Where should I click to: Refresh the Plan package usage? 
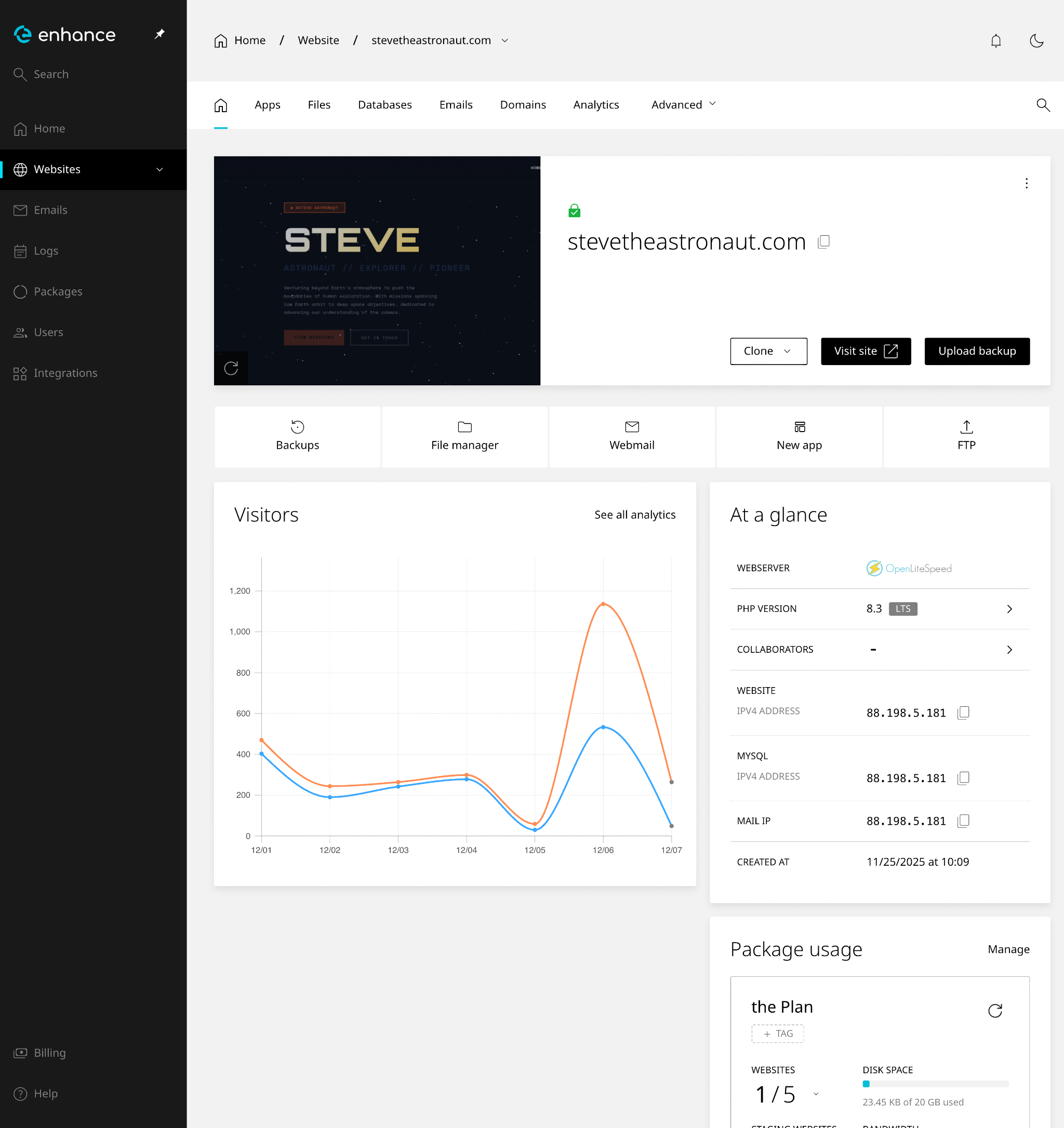click(995, 1011)
